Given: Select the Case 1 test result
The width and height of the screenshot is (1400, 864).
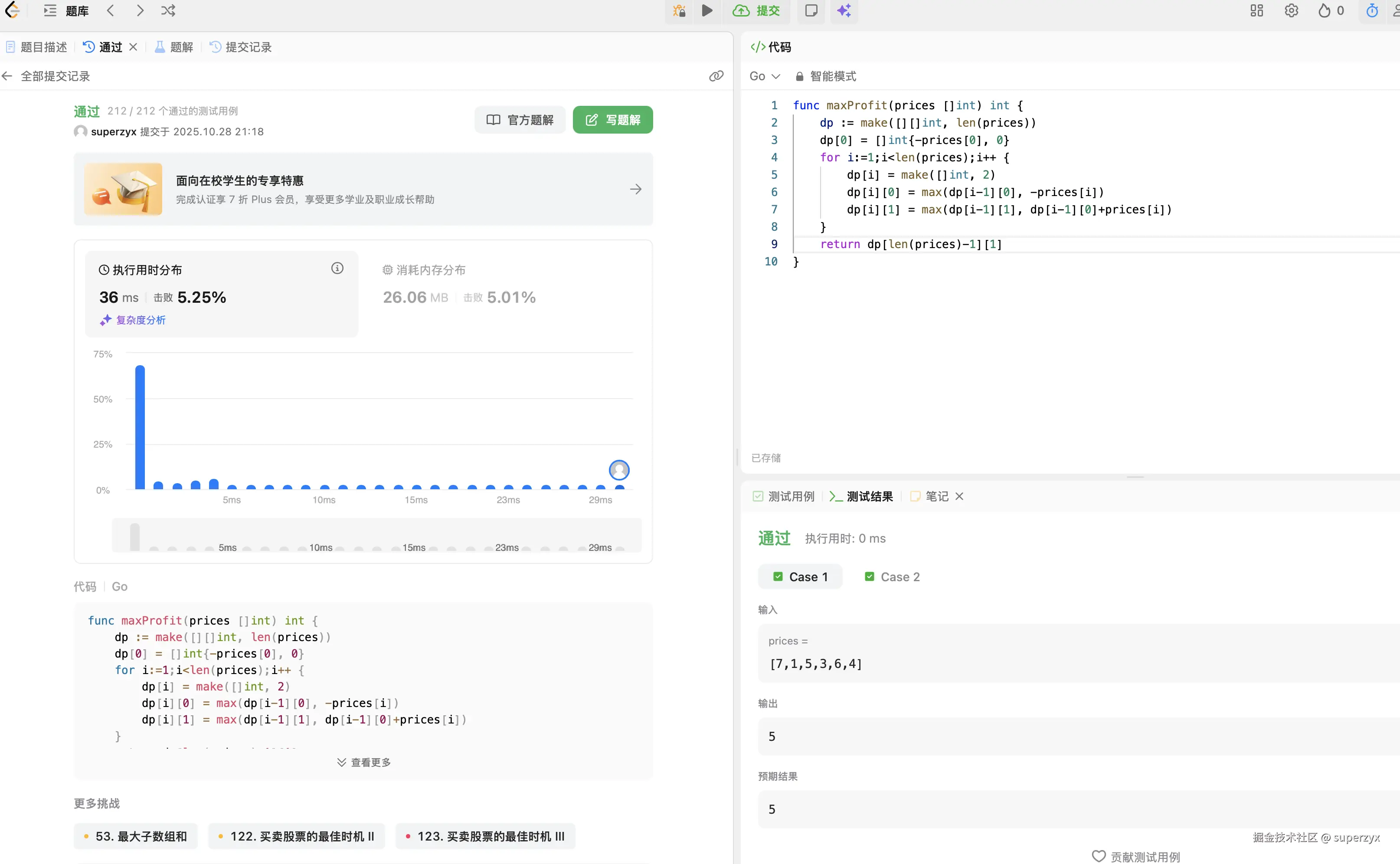Looking at the screenshot, I should 800,576.
